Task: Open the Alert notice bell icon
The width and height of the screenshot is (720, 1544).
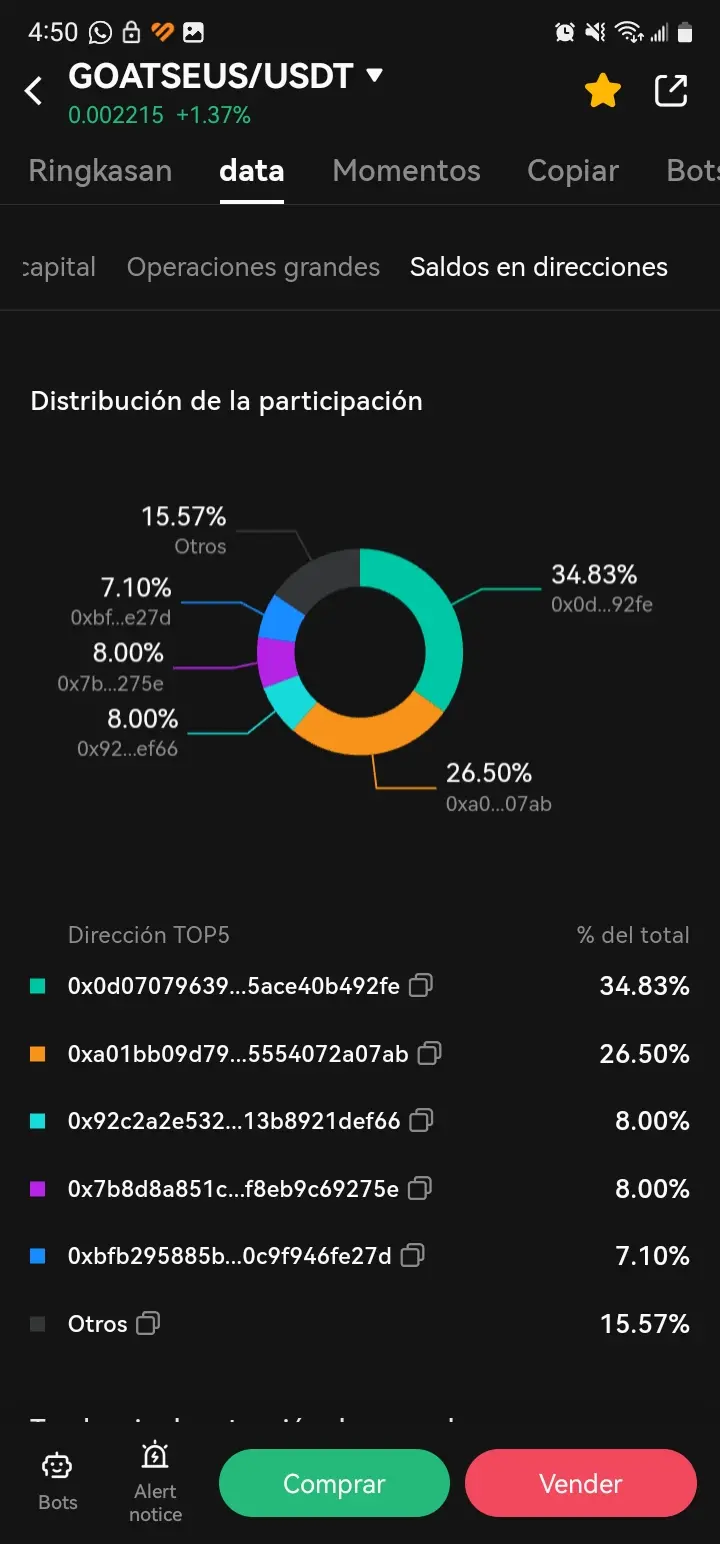Action: tap(155, 1456)
